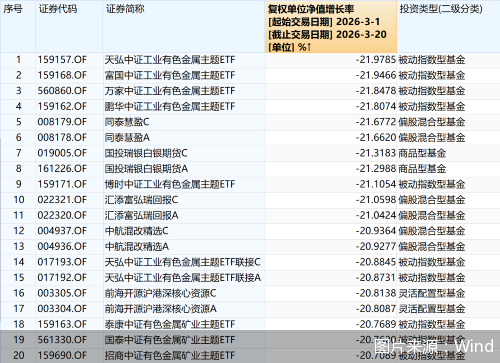Select code cell 159163.OF
Viewport: 500px width, 363px height.
(x=62, y=324)
